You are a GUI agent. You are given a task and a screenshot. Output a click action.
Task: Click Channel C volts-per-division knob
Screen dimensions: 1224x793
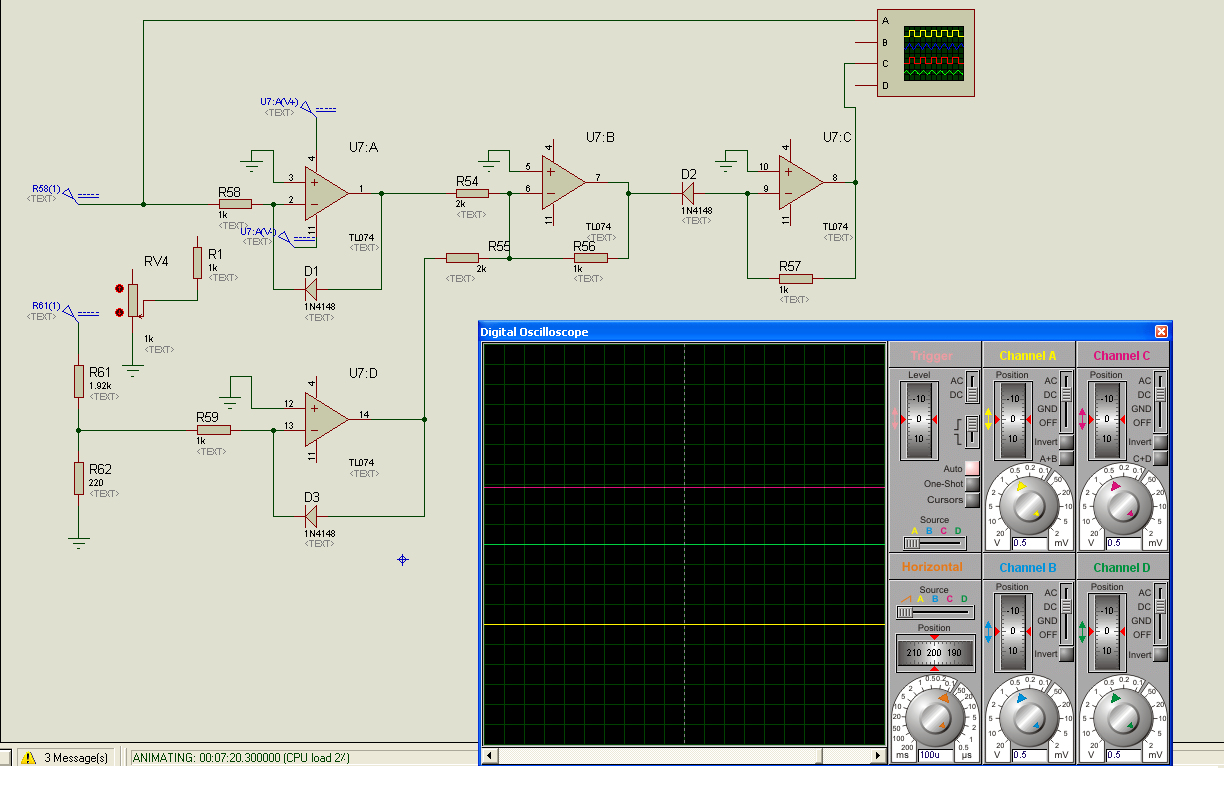[x=1121, y=506]
